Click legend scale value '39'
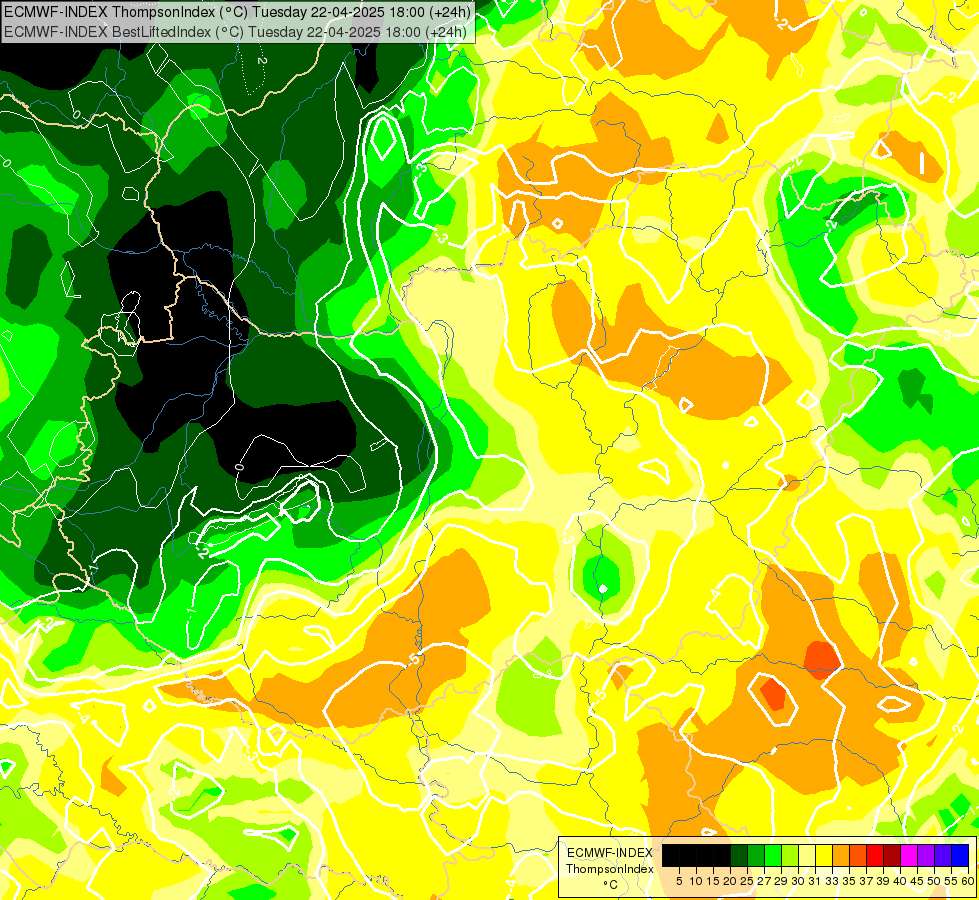979x900 pixels. coord(883,881)
